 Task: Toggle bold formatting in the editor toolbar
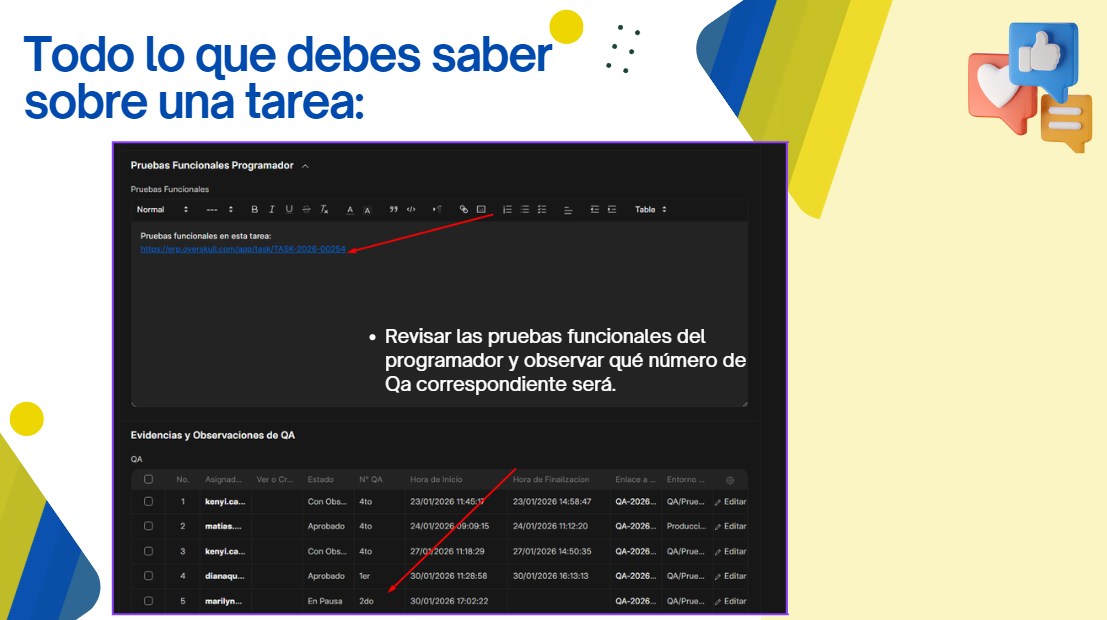[255, 210]
